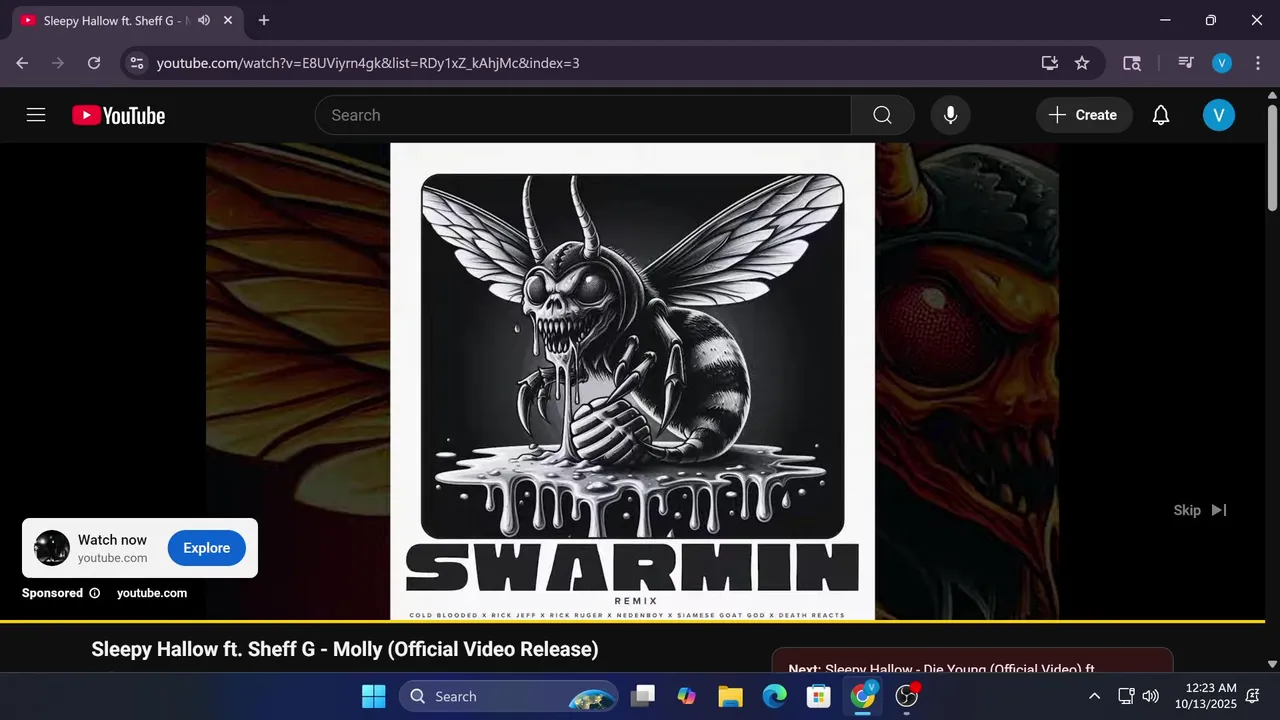The height and width of the screenshot is (720, 1280).
Task: Close the Sleepy Hallow tab
Action: coord(228,20)
